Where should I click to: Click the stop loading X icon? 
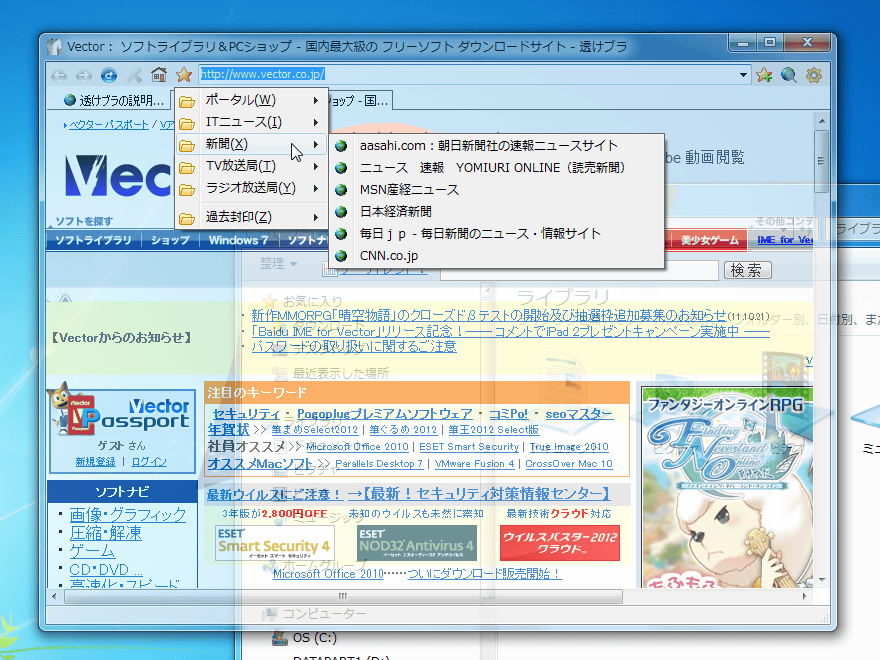point(134,75)
